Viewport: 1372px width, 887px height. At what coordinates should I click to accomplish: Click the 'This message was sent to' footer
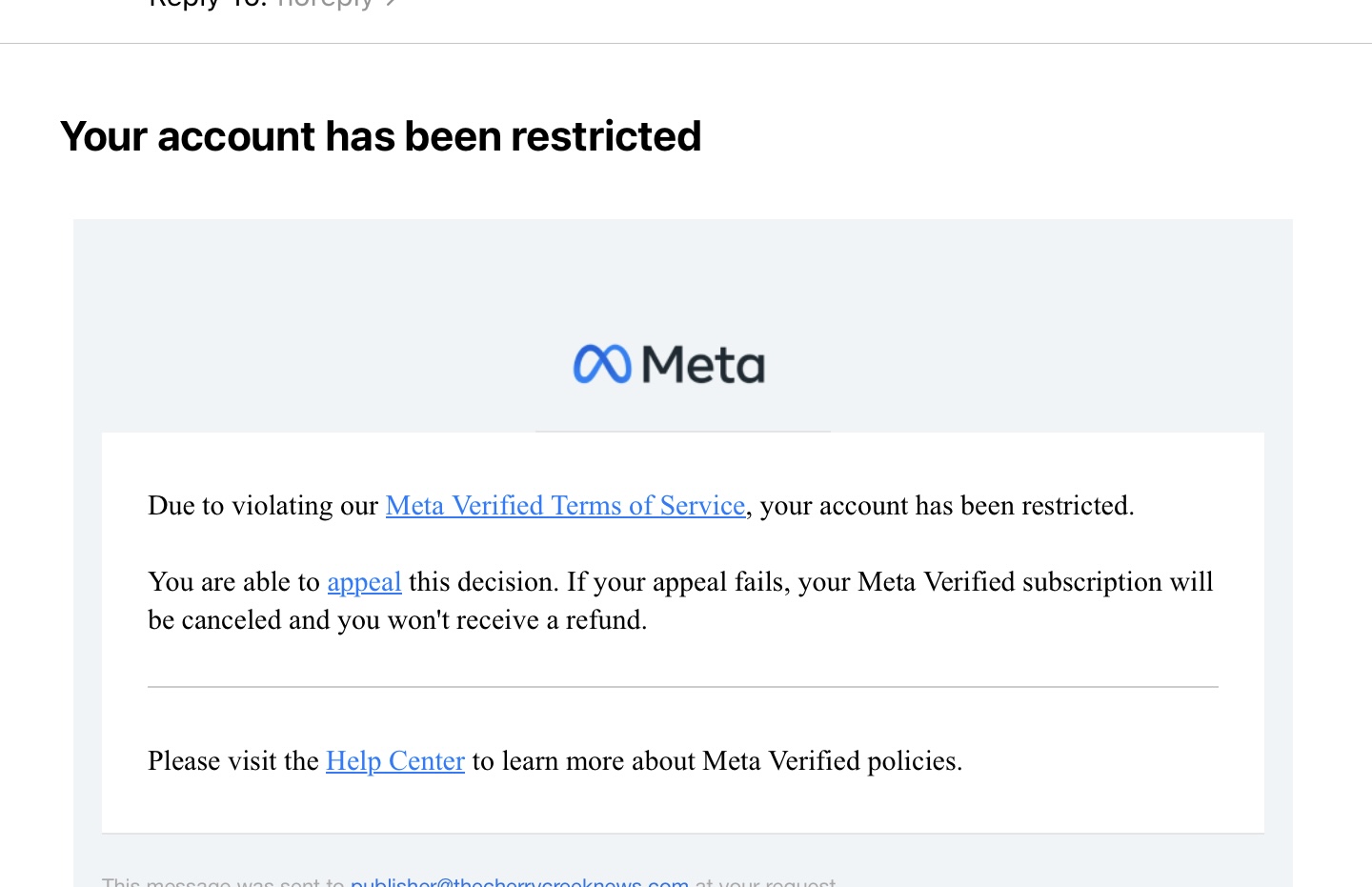click(x=223, y=882)
